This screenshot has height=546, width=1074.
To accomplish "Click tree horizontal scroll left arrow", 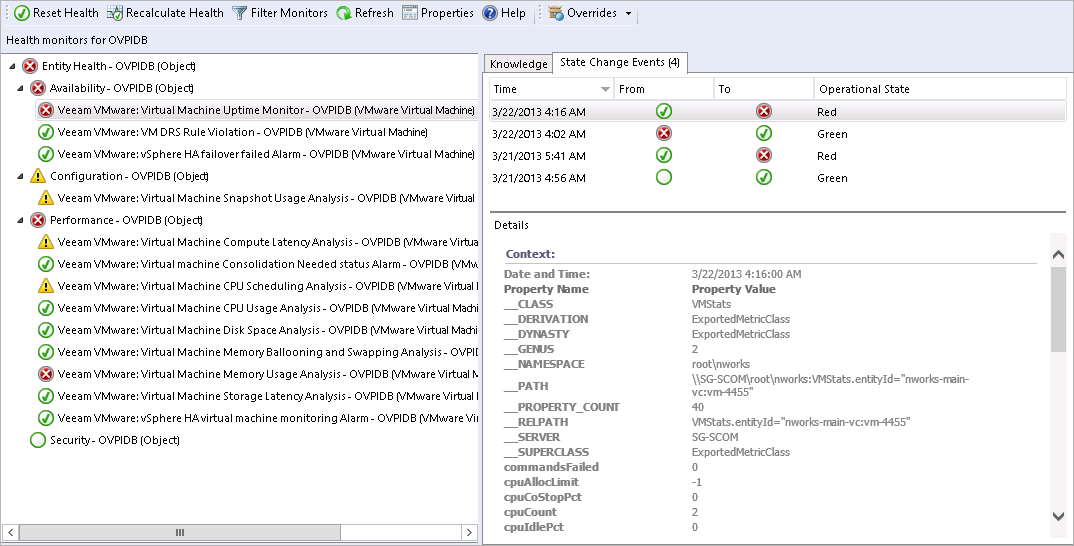I will pos(10,532).
